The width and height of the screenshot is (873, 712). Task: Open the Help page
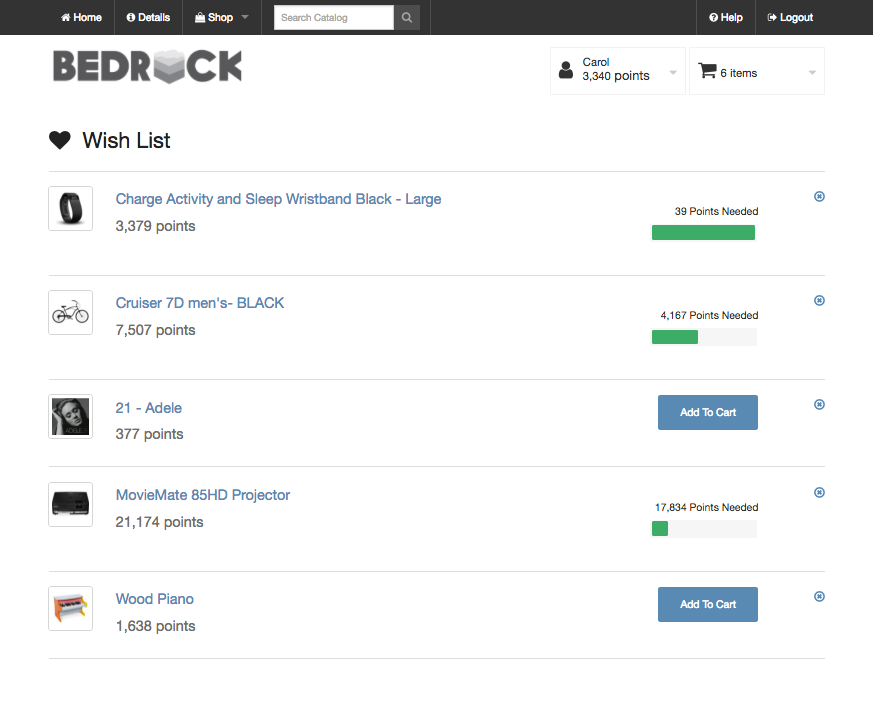coord(725,17)
